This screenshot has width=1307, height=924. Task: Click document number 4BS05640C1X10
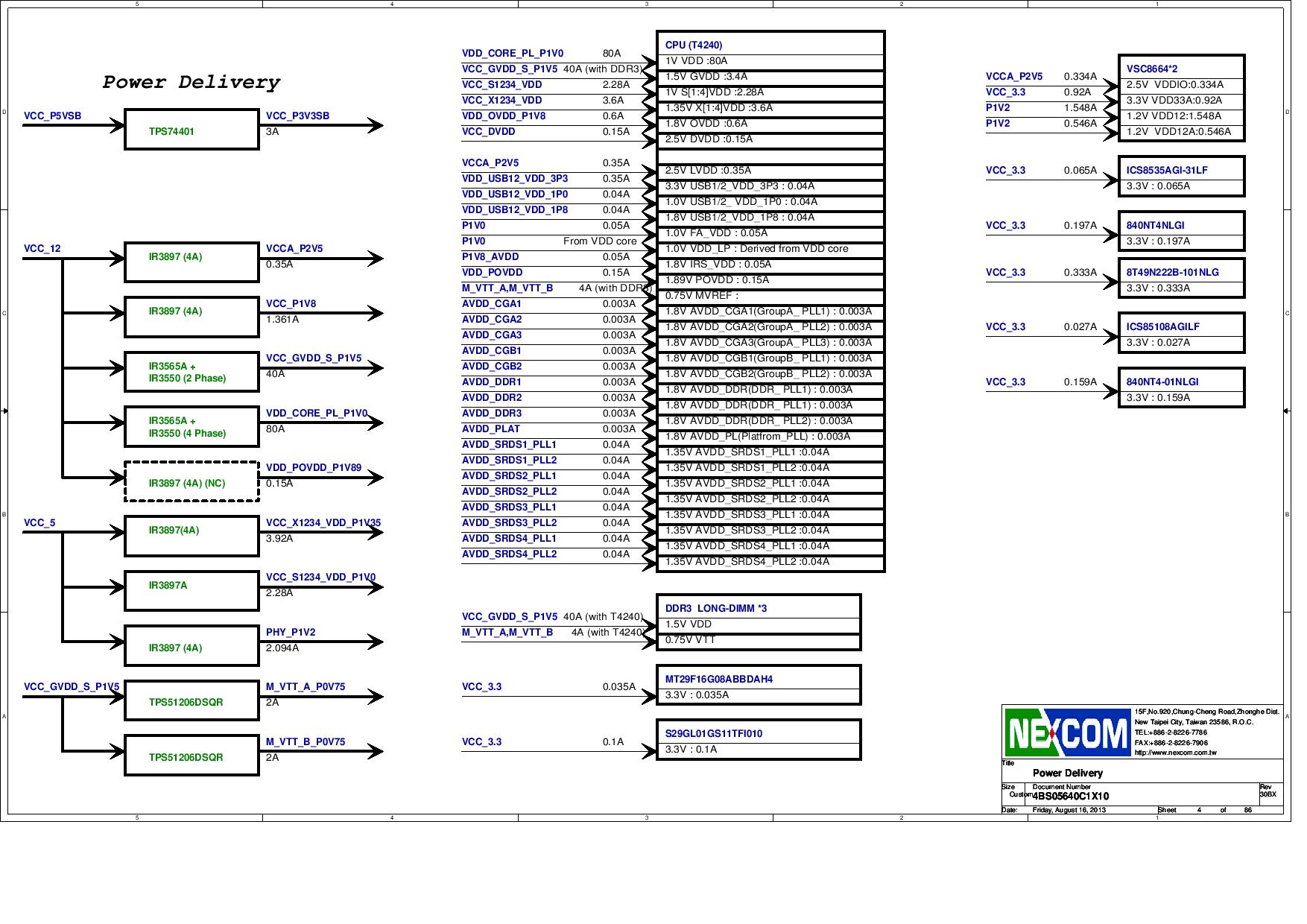click(1071, 797)
